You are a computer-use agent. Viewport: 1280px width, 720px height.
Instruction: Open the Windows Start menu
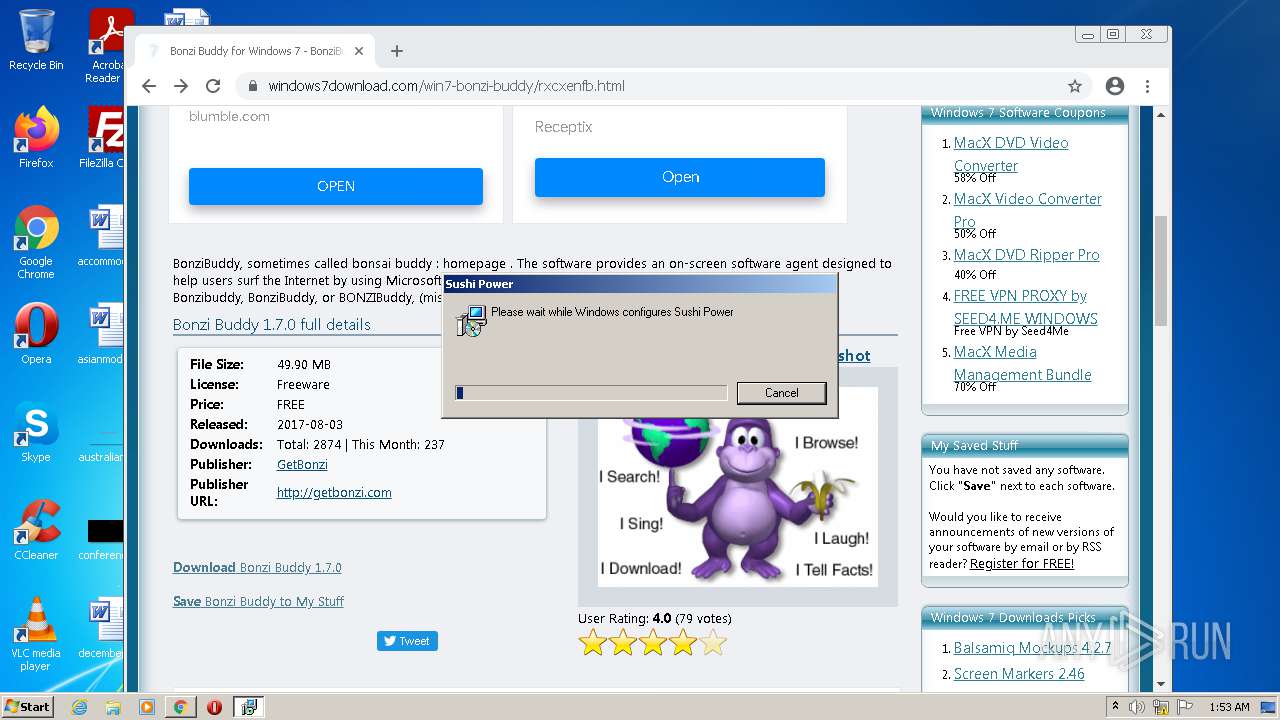[x=28, y=706]
